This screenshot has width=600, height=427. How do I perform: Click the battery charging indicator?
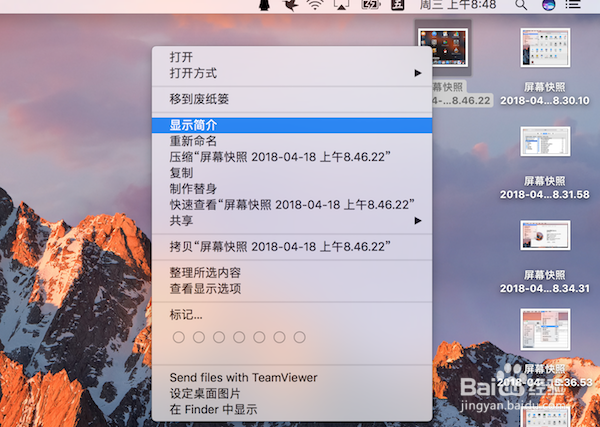tap(370, 5)
